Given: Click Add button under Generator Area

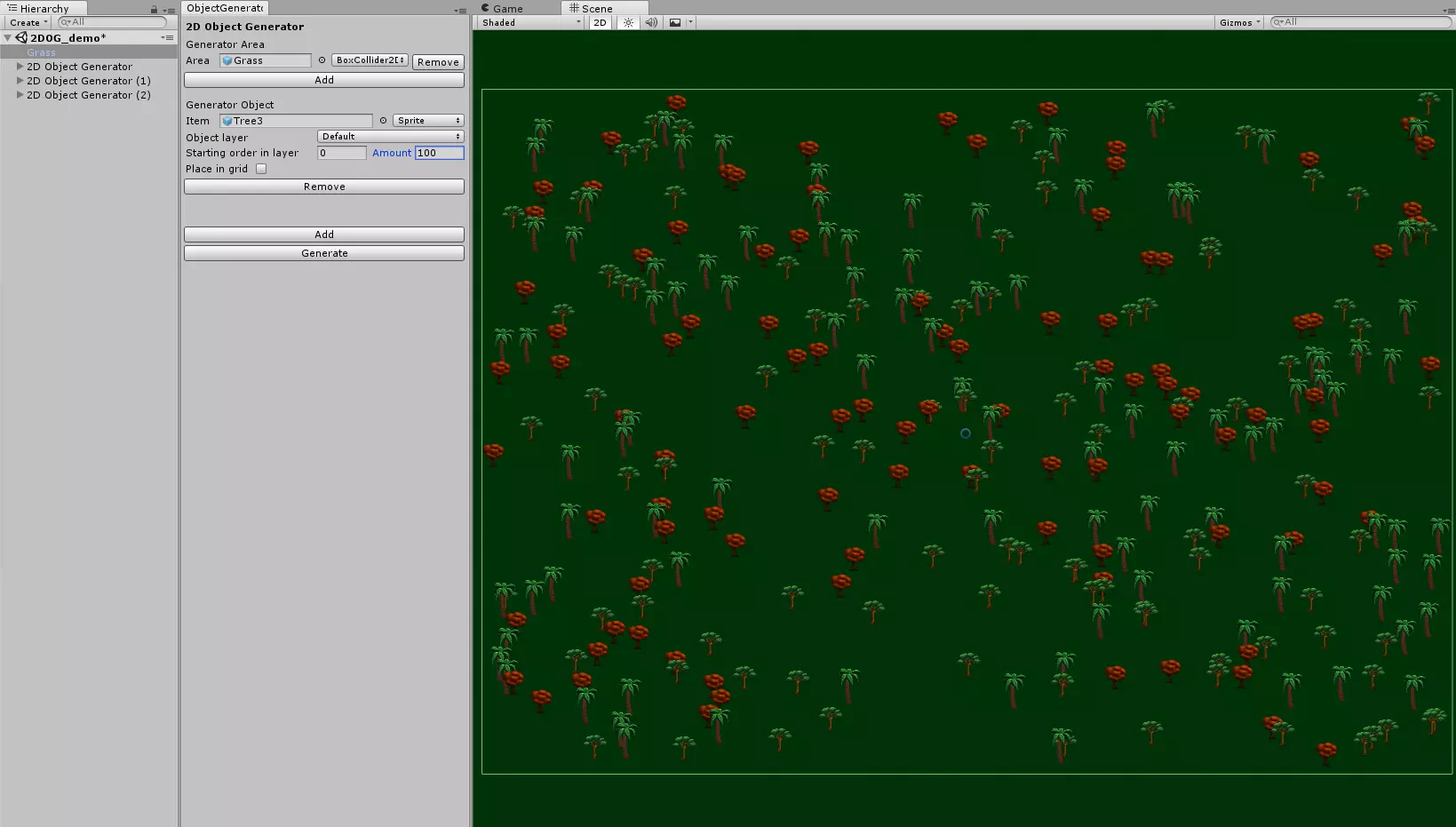Looking at the screenshot, I should (x=324, y=80).
